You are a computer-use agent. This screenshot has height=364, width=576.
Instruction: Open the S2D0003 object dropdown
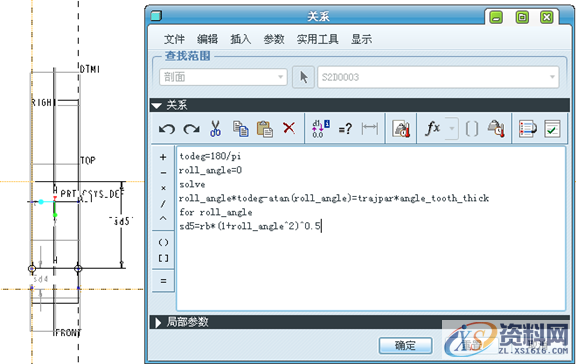tap(438, 77)
